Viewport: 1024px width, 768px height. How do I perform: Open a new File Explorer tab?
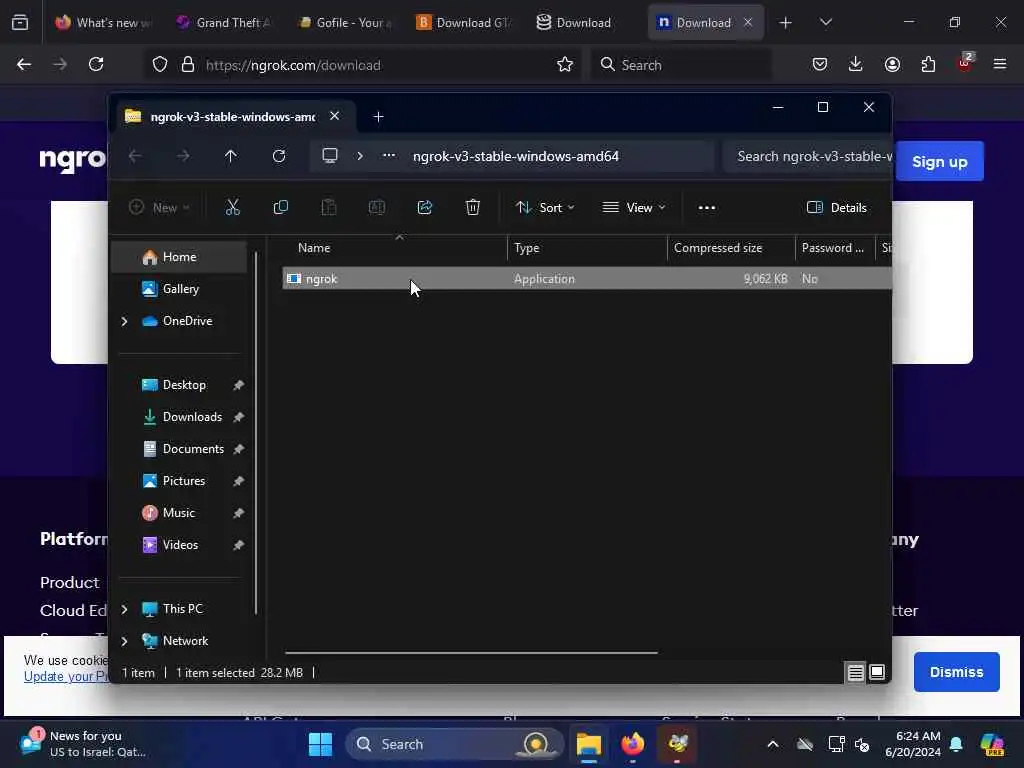378,117
